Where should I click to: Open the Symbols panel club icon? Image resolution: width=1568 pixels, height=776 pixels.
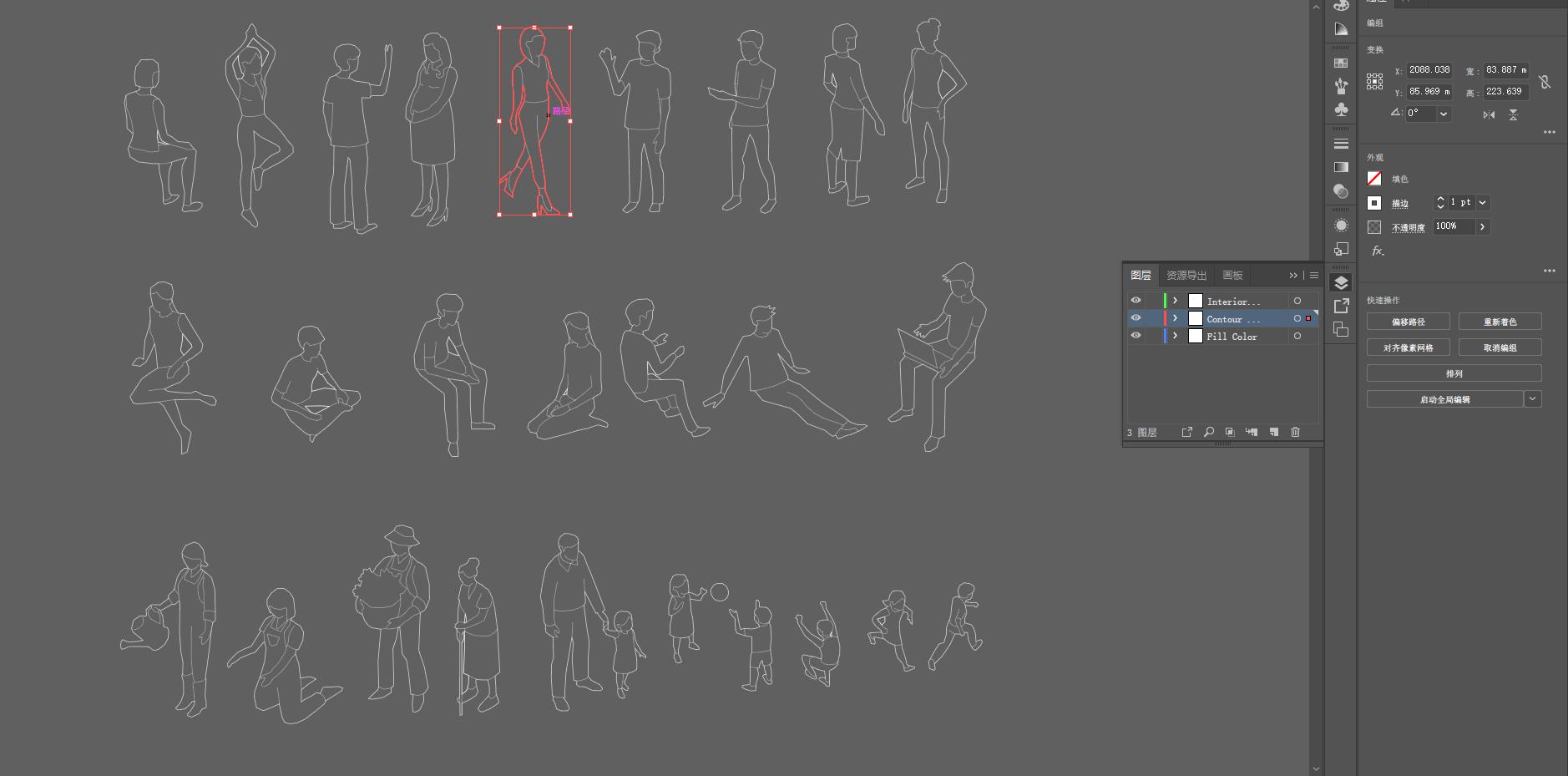pyautogui.click(x=1341, y=110)
